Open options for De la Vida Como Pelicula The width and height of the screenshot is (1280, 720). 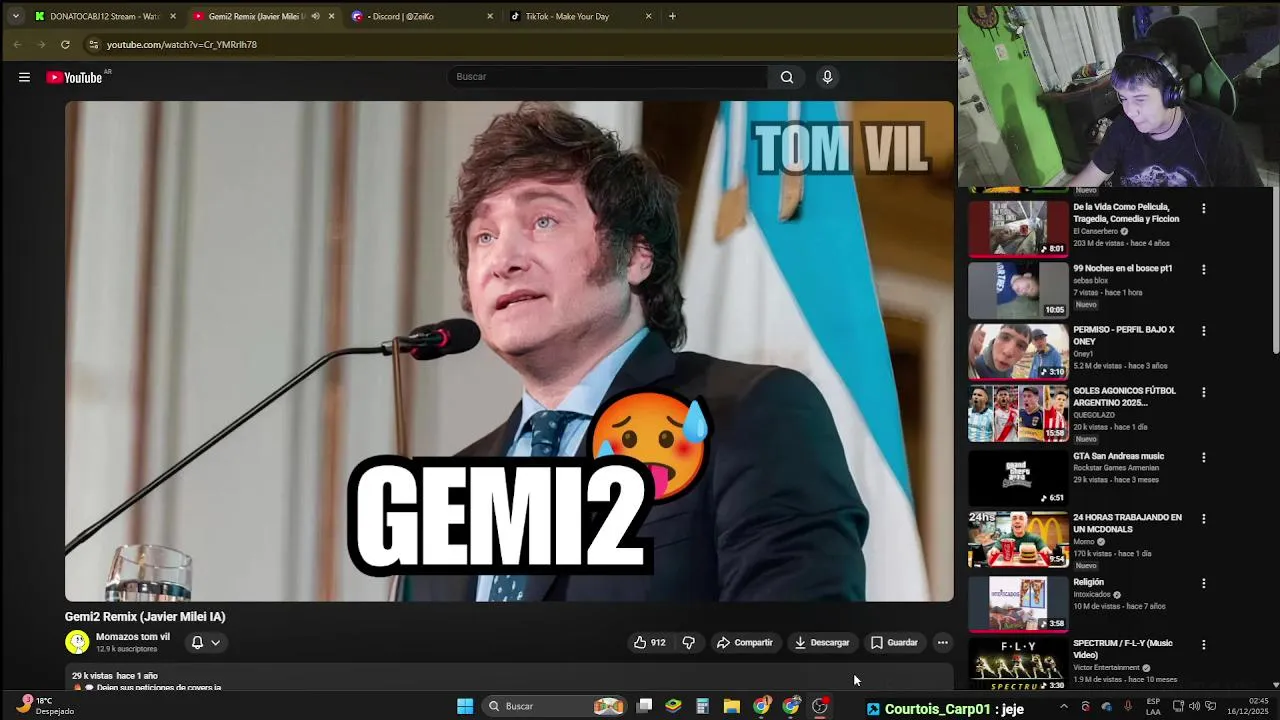(1203, 209)
